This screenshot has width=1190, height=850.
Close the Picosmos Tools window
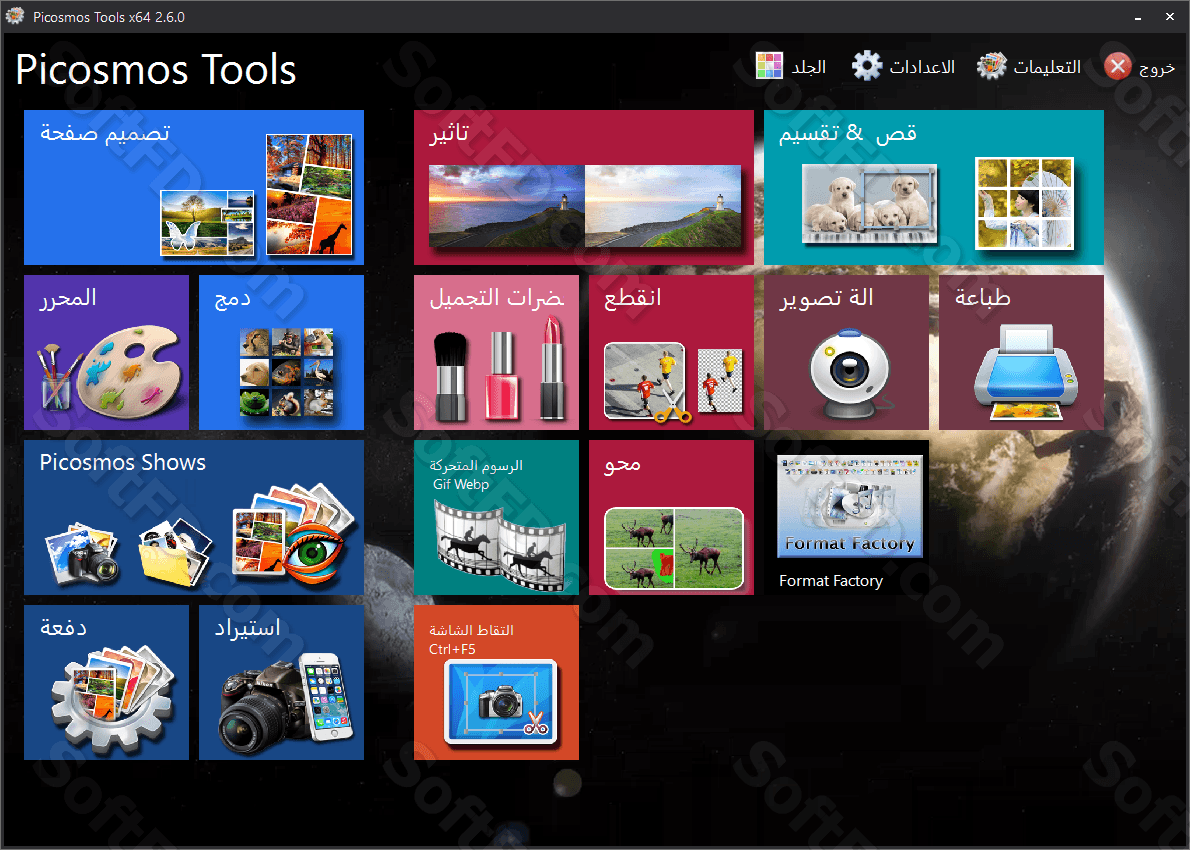[1170, 17]
